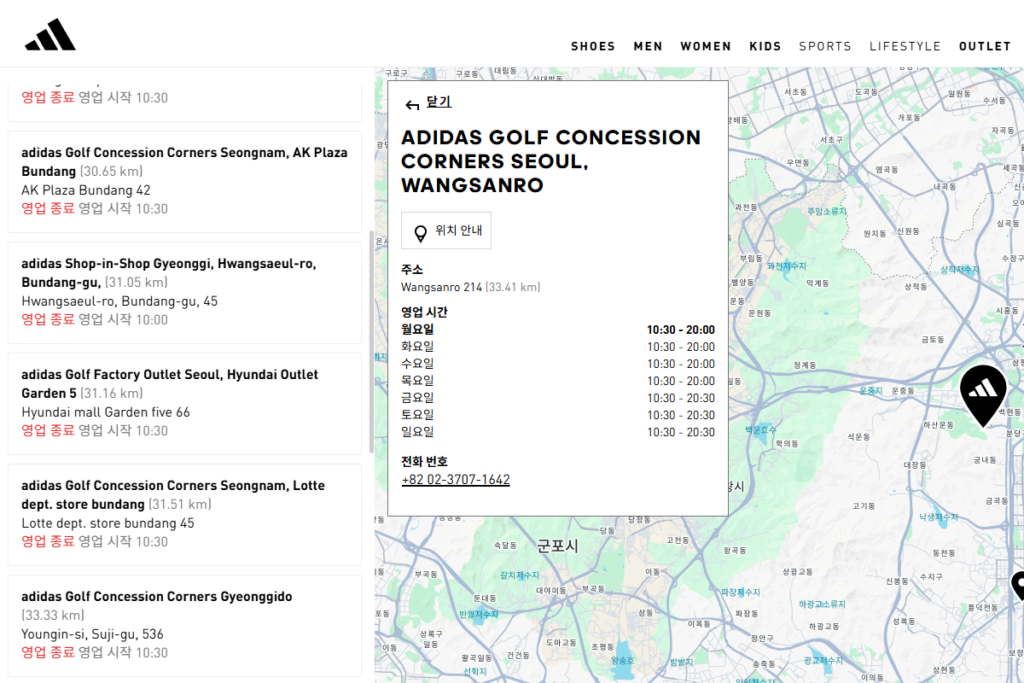Click the partial map marker at right edge
Image resolution: width=1024 pixels, height=683 pixels.
coord(1018,585)
